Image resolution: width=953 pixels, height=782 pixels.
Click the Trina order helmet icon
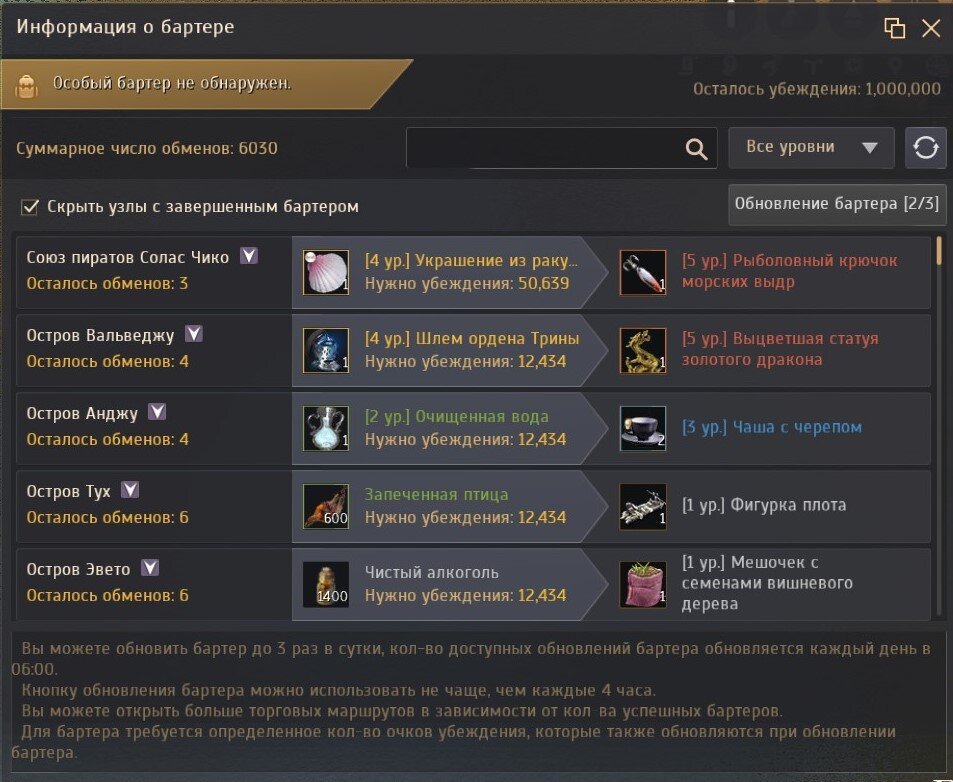pyautogui.click(x=326, y=351)
